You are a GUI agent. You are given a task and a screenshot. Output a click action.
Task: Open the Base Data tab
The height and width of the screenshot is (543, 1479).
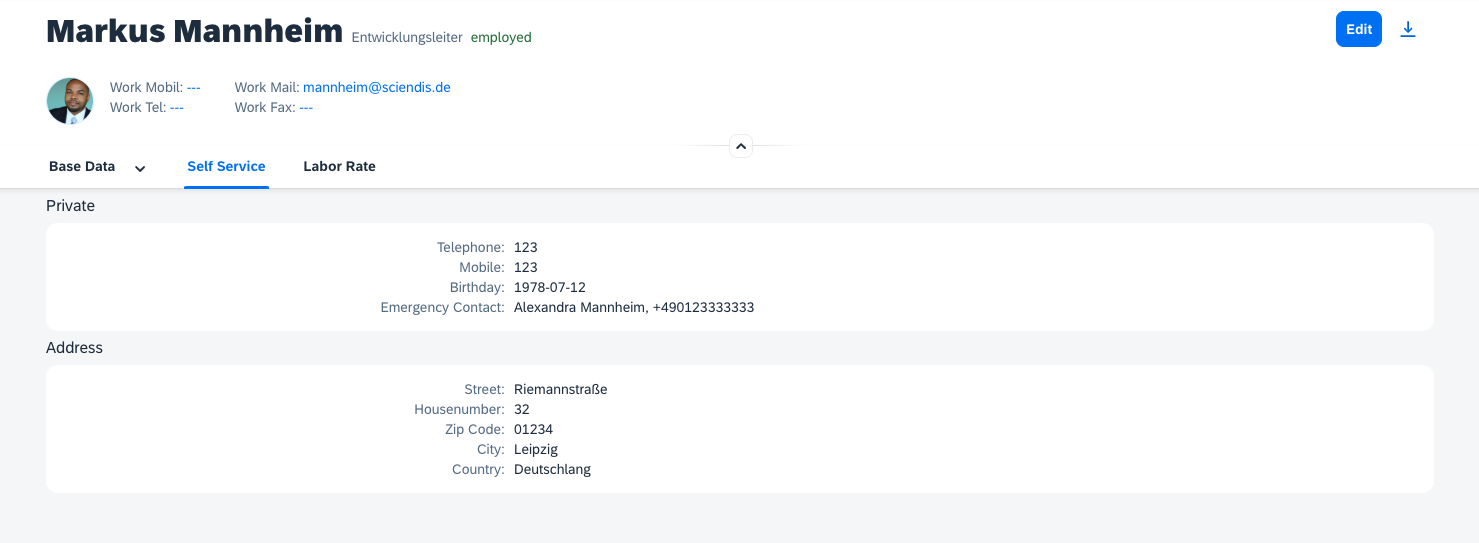pyautogui.click(x=82, y=166)
